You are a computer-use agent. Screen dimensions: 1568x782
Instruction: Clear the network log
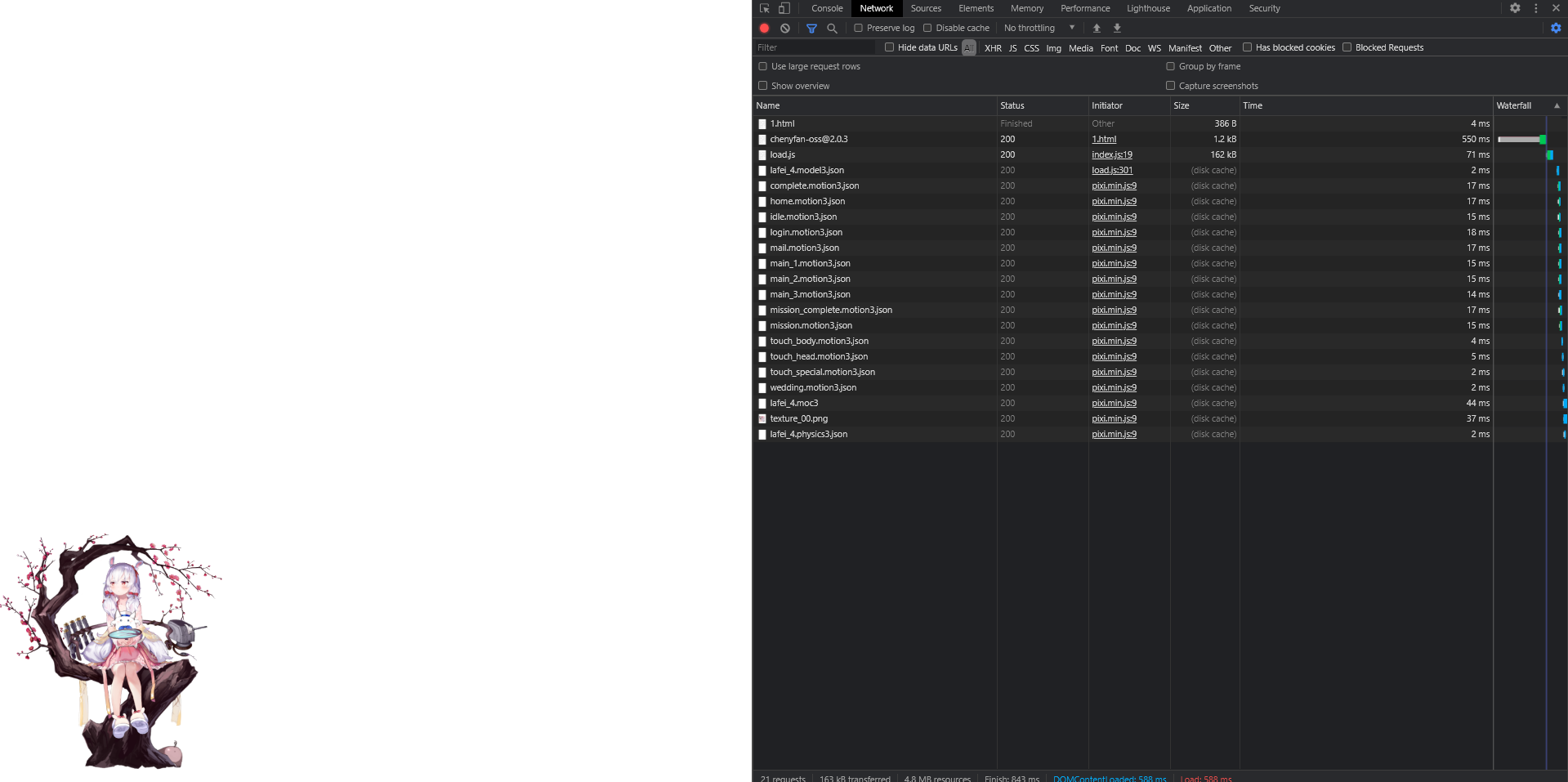[785, 28]
